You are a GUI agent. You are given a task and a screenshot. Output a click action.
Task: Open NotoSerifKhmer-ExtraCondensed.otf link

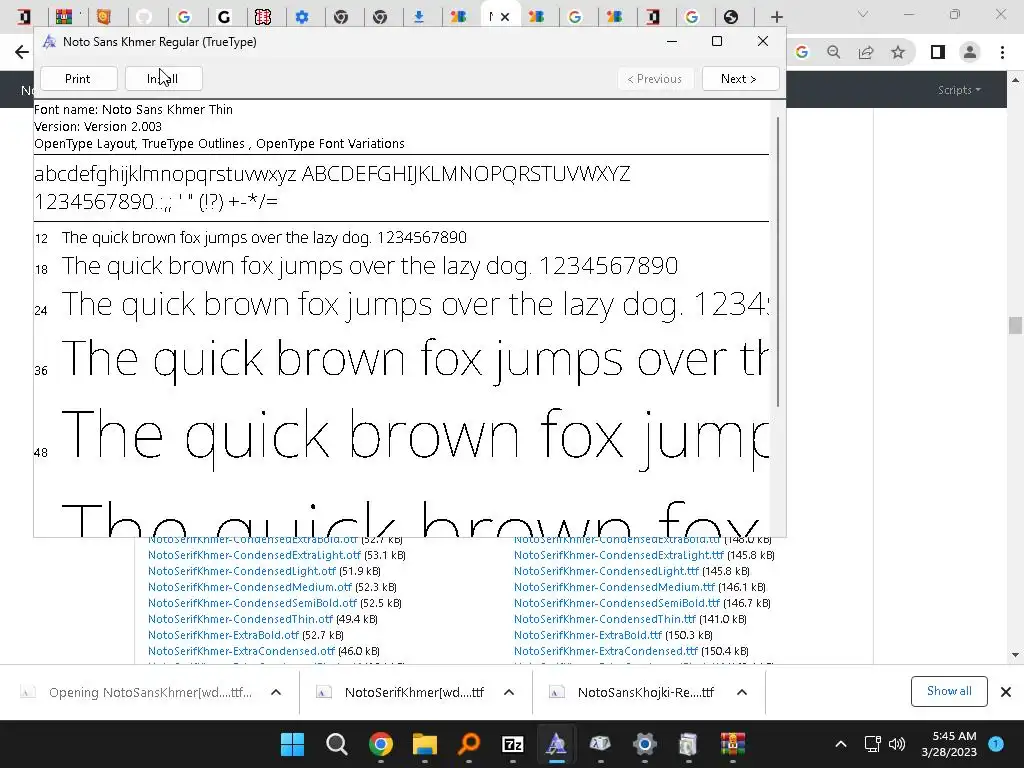click(241, 651)
